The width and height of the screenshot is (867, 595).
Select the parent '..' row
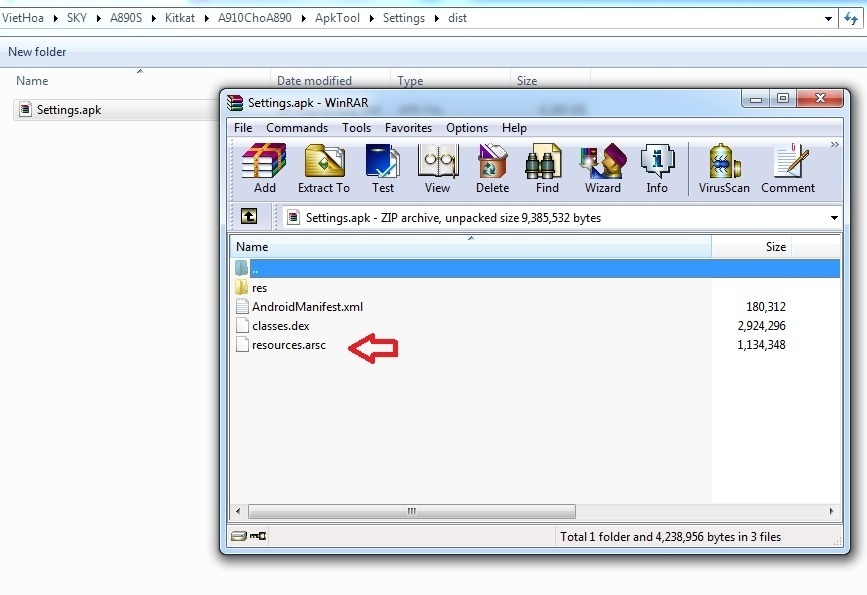tap(535, 269)
